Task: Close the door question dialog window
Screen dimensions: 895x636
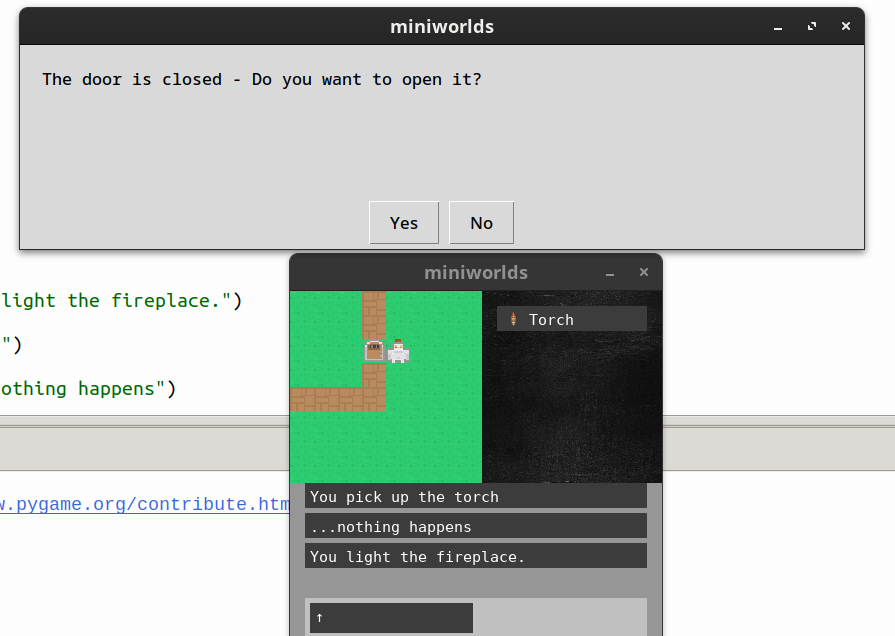Action: click(x=846, y=27)
